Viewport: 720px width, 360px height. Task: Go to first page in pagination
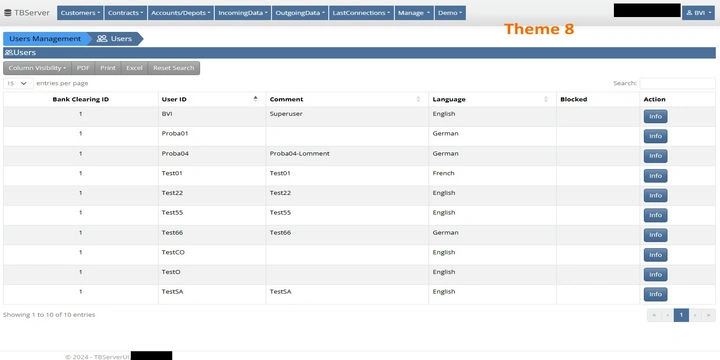[x=653, y=315]
